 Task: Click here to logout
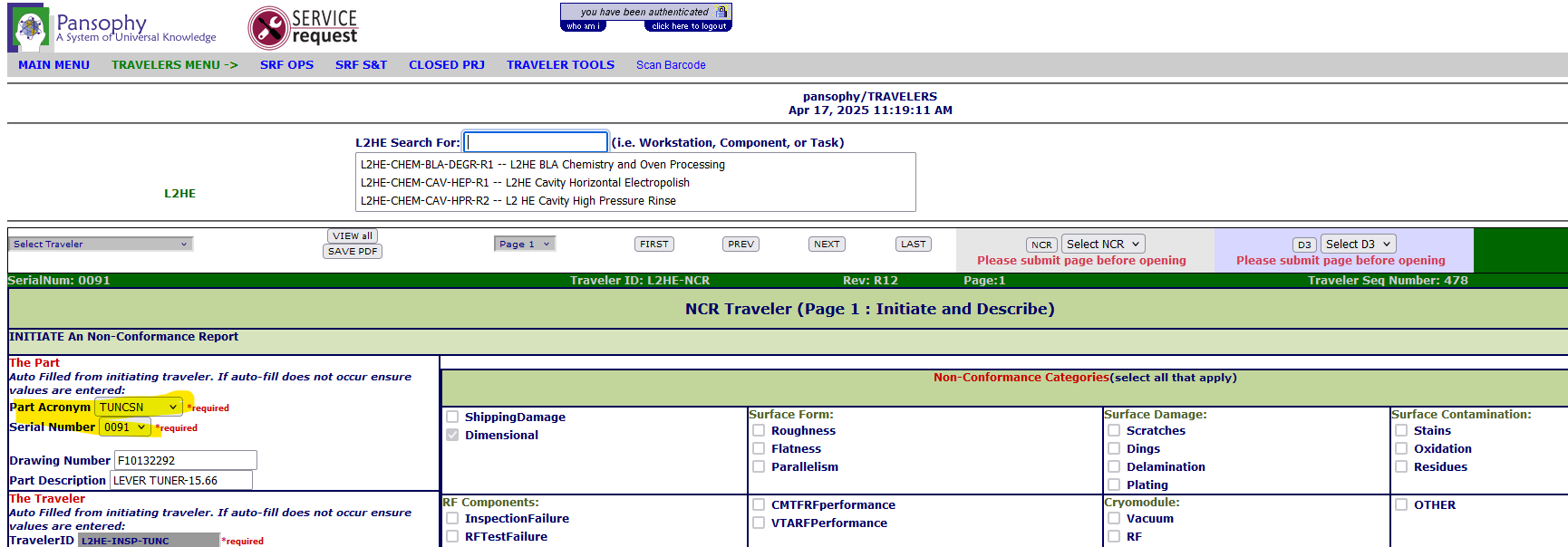click(688, 26)
